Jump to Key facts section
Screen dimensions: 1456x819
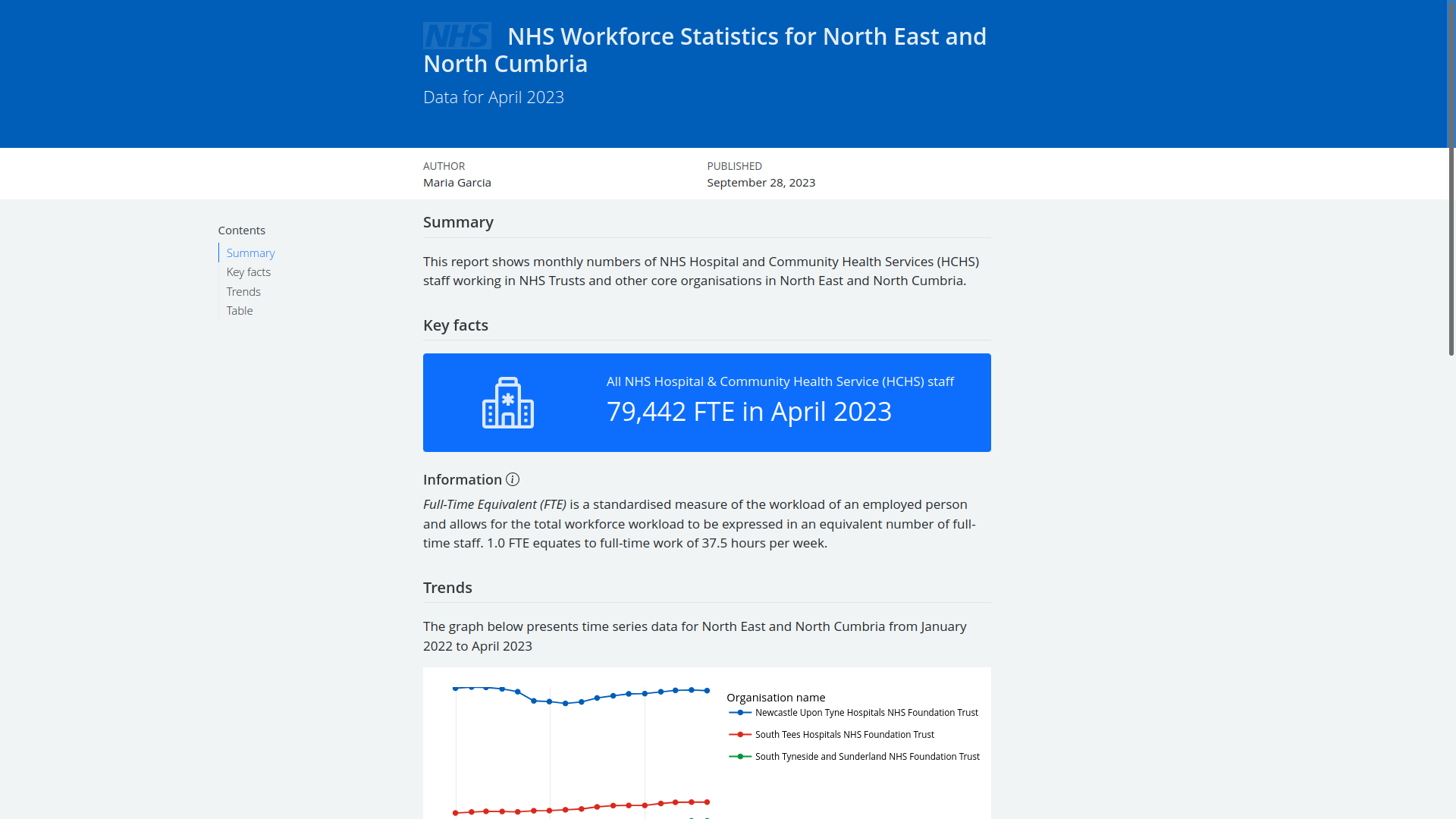(x=248, y=272)
